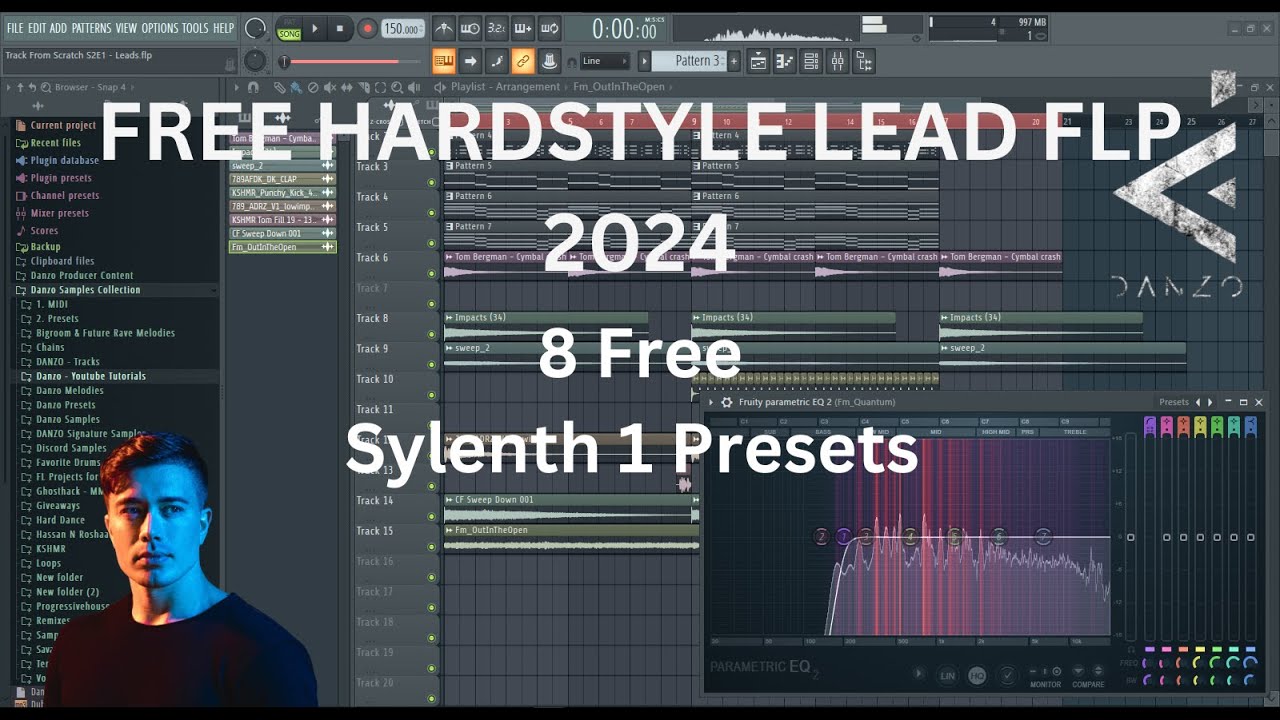Open the Line snap dropdown

(x=605, y=61)
